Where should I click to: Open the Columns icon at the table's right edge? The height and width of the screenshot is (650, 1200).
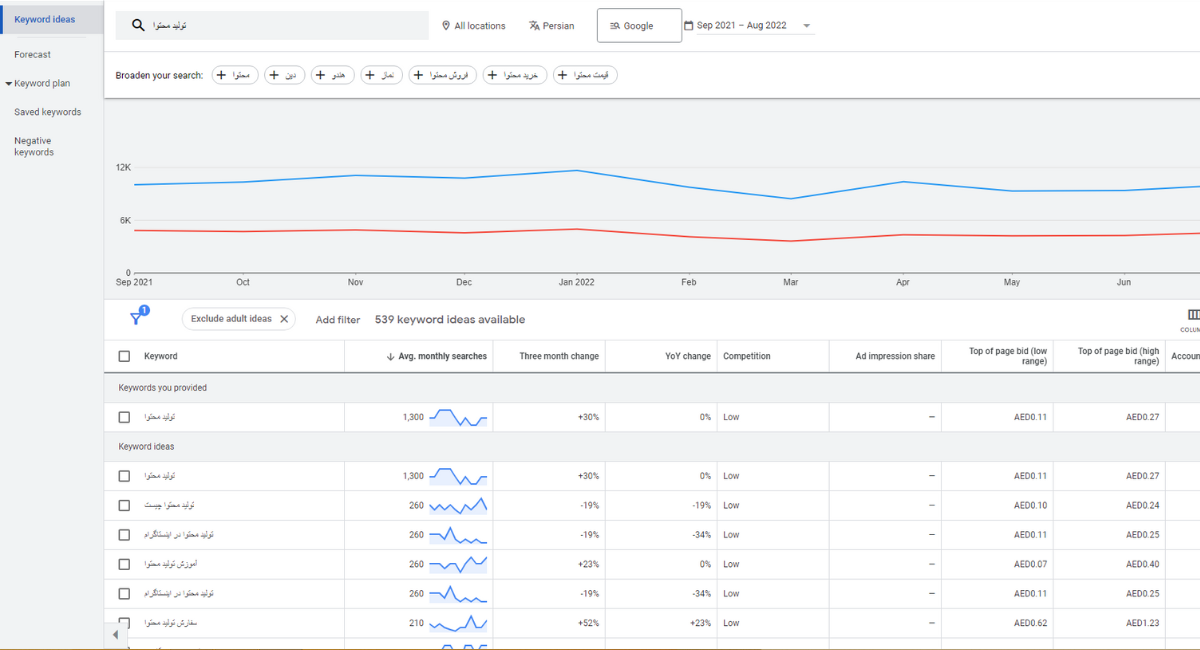coord(1193,315)
